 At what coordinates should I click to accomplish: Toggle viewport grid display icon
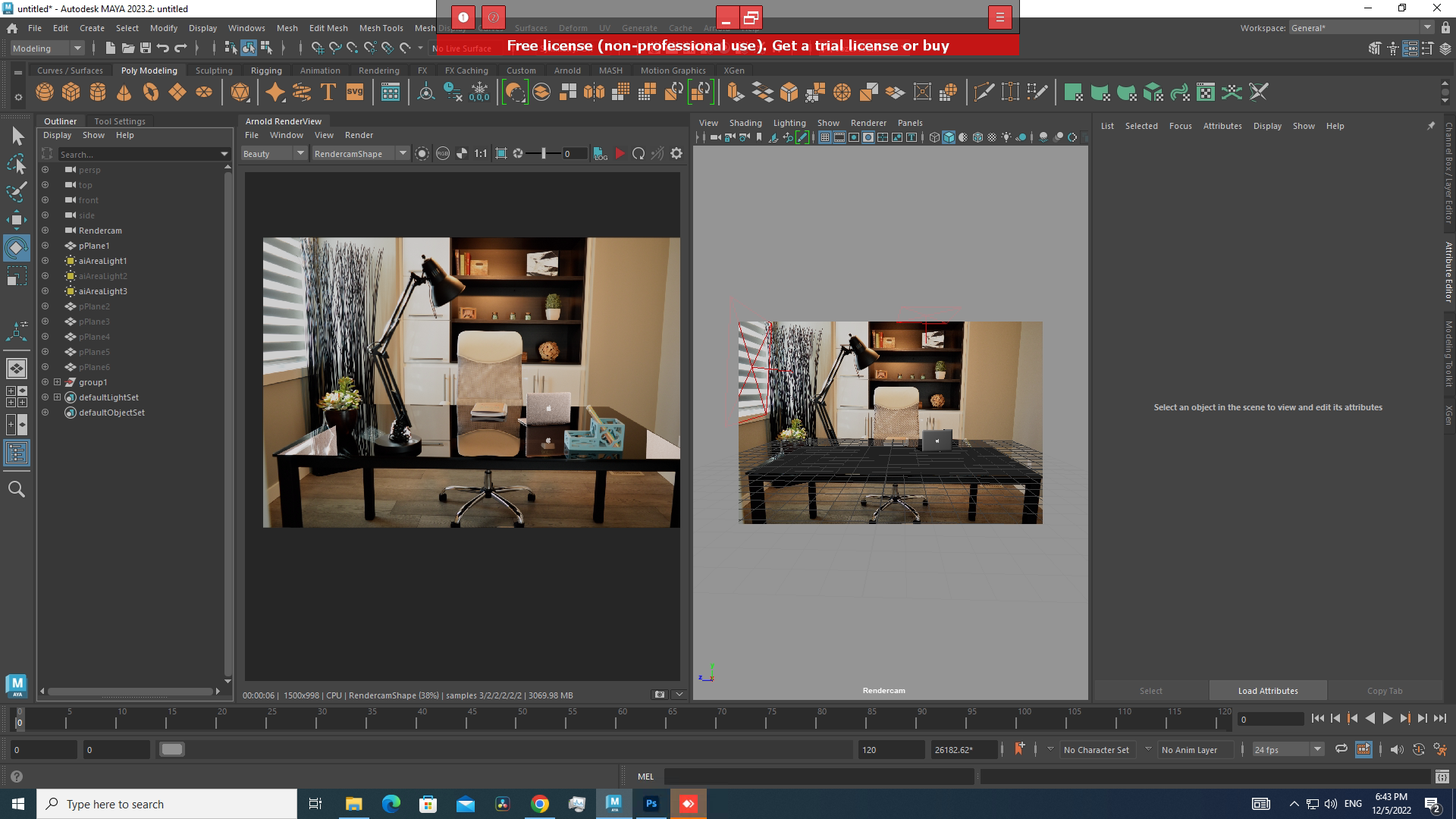(x=825, y=137)
